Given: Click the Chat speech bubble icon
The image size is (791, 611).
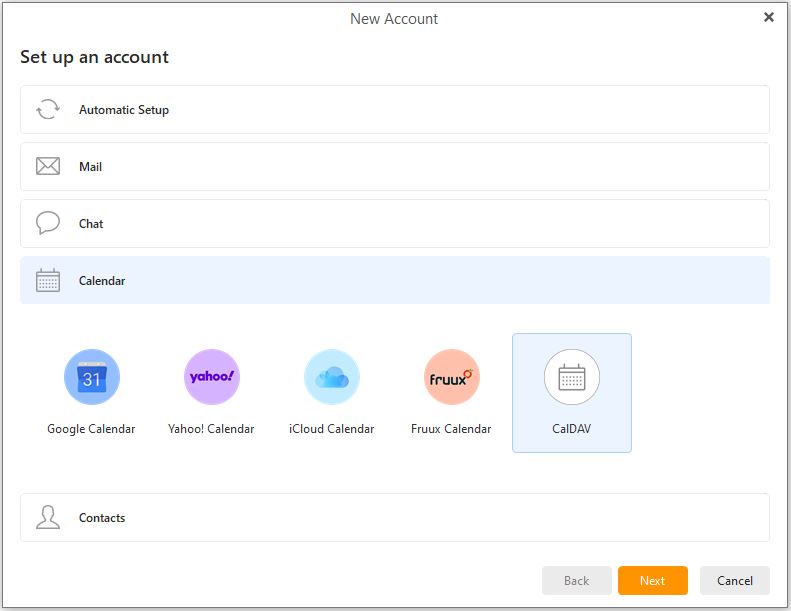Looking at the screenshot, I should (x=48, y=223).
